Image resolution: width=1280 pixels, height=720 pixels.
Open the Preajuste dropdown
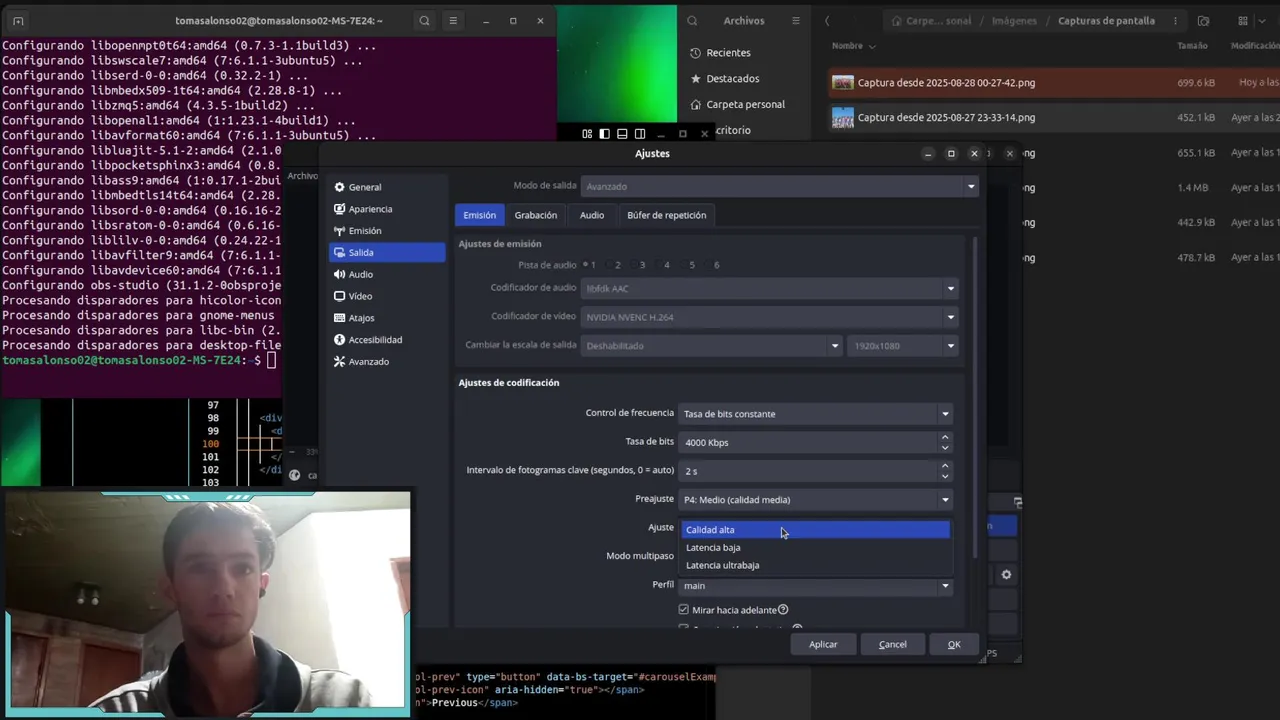(x=815, y=500)
